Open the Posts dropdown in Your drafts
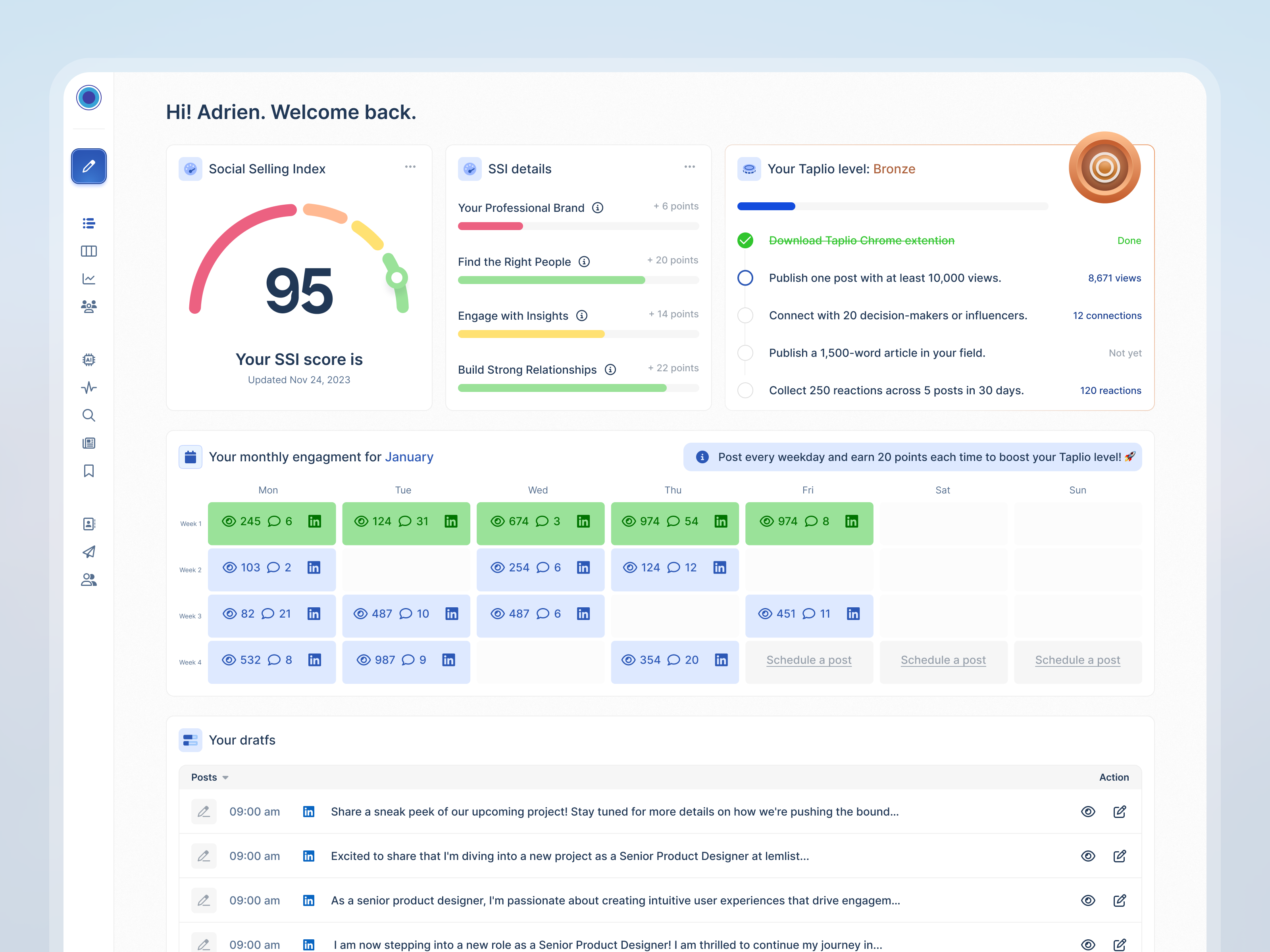Viewport: 1270px width, 952px height. (x=209, y=777)
